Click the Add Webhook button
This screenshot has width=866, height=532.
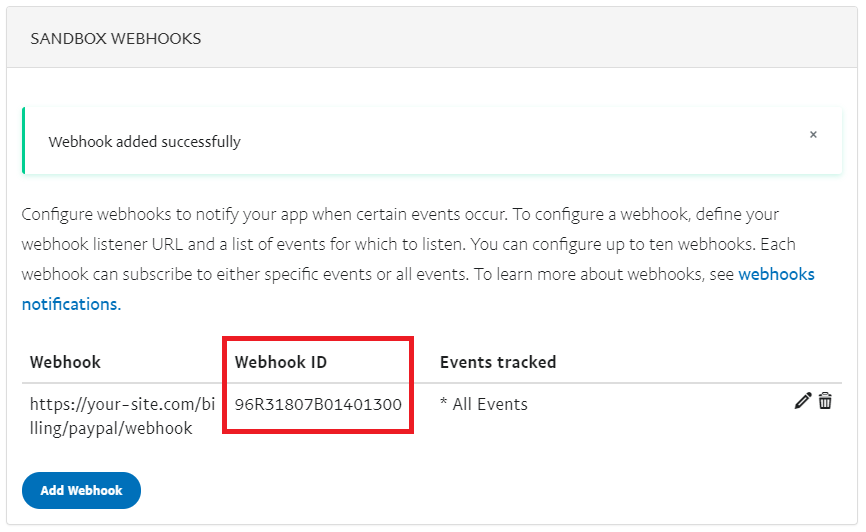tap(81, 490)
